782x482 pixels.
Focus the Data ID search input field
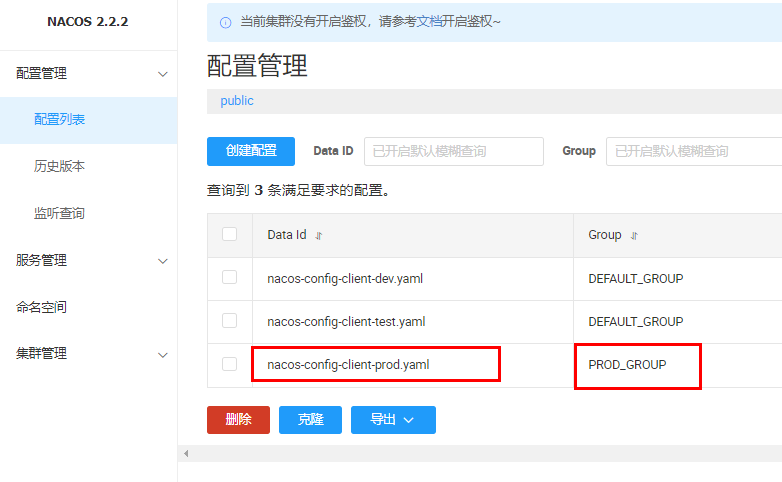[x=454, y=151]
